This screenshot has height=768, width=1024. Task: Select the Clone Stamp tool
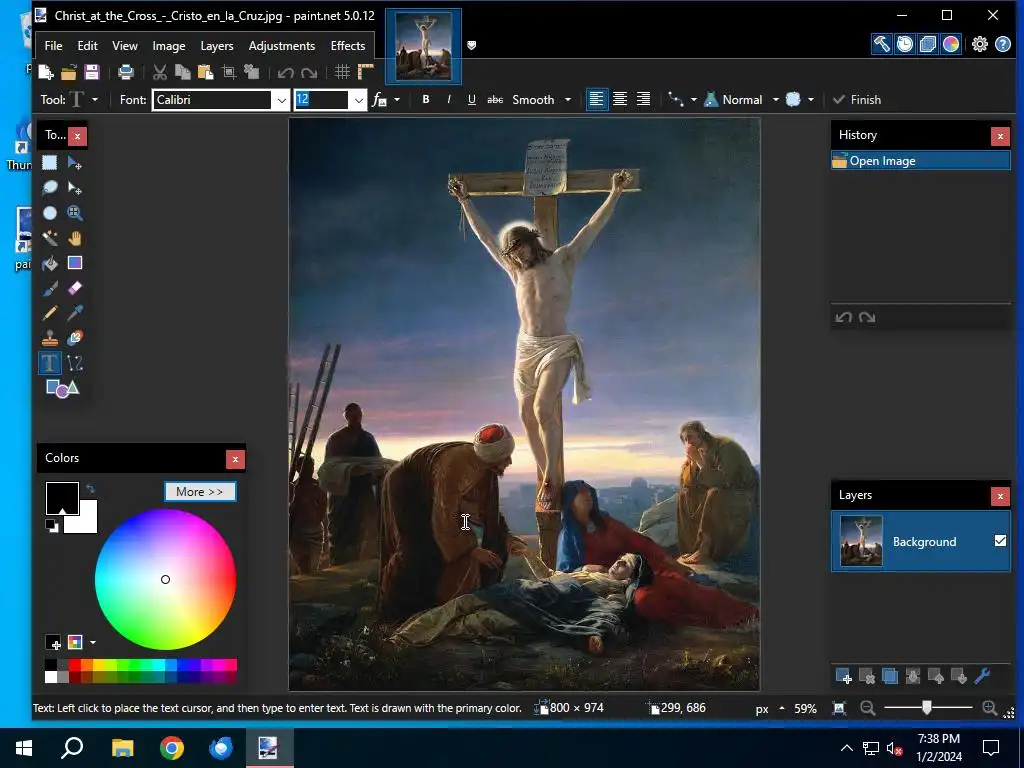tap(50, 338)
